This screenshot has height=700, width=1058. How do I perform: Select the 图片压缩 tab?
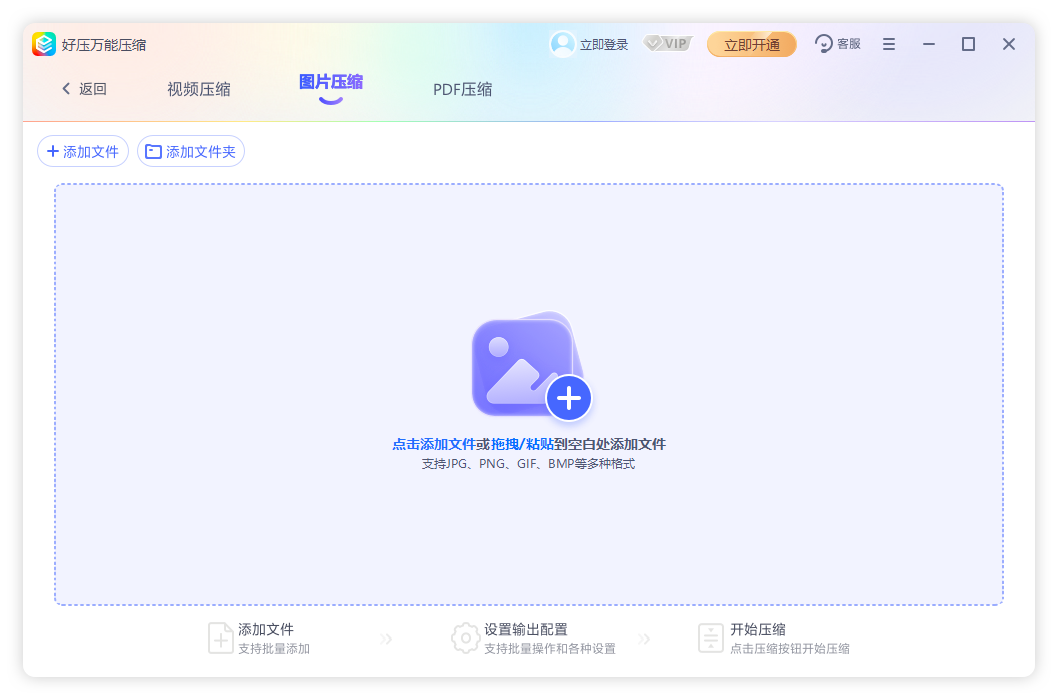click(329, 84)
